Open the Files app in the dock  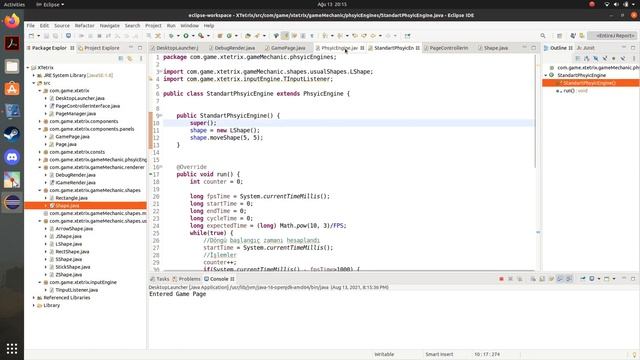[12, 66]
